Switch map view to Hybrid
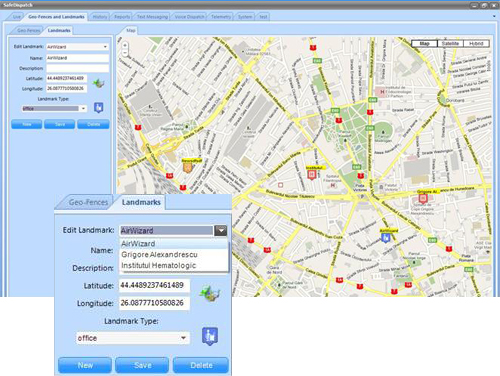This screenshot has height=376, width=500. pos(476,43)
